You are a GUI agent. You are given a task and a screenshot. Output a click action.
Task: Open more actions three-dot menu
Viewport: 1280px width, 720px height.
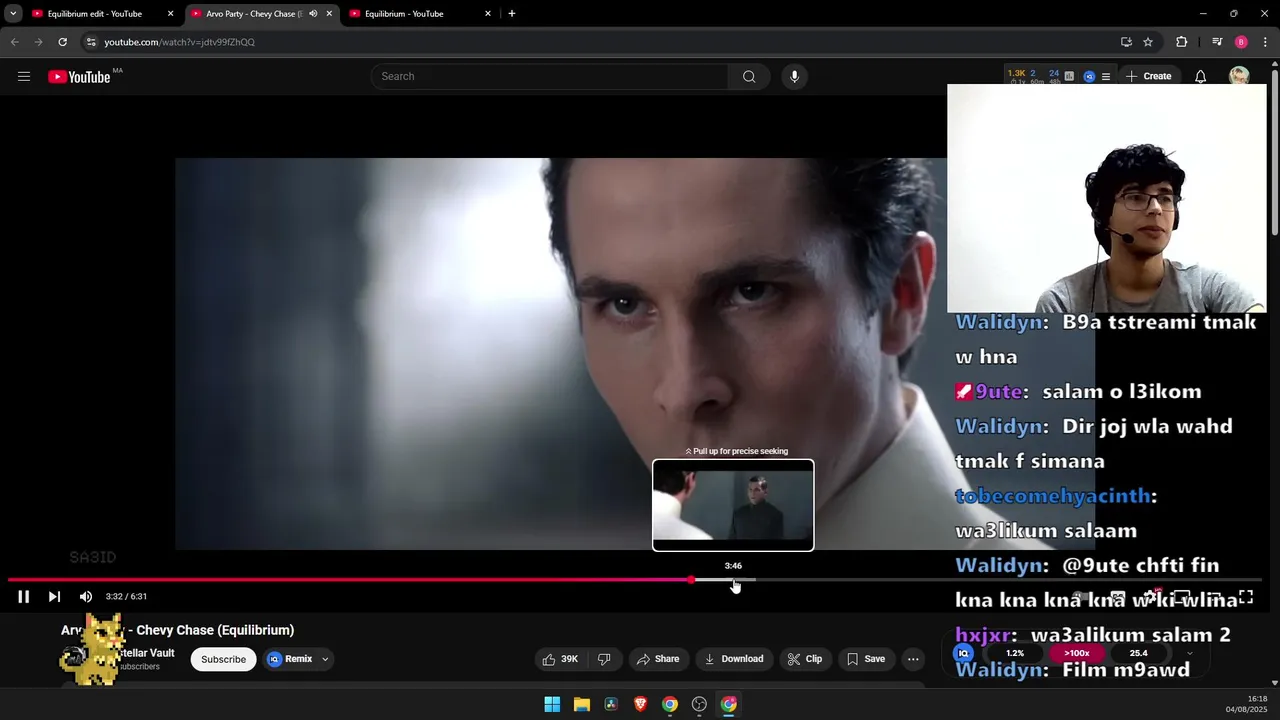[x=913, y=659]
